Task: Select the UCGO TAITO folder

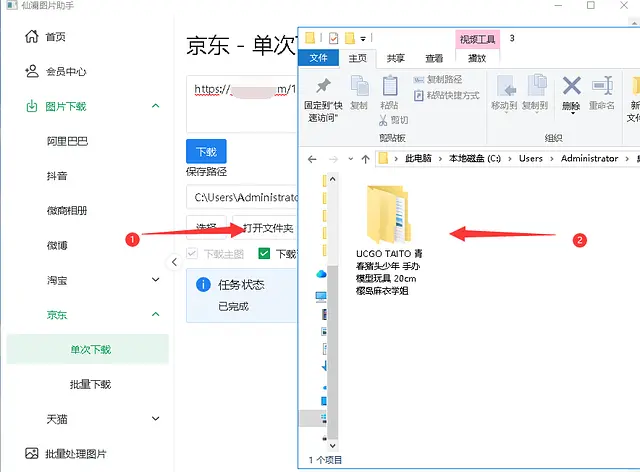Action: pyautogui.click(x=387, y=240)
